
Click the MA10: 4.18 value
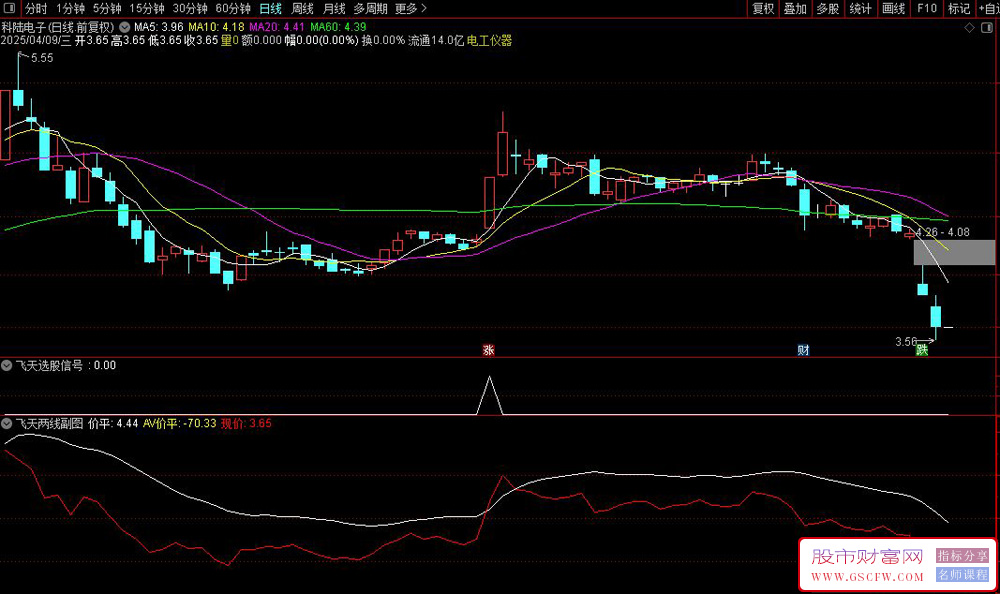(x=216, y=27)
